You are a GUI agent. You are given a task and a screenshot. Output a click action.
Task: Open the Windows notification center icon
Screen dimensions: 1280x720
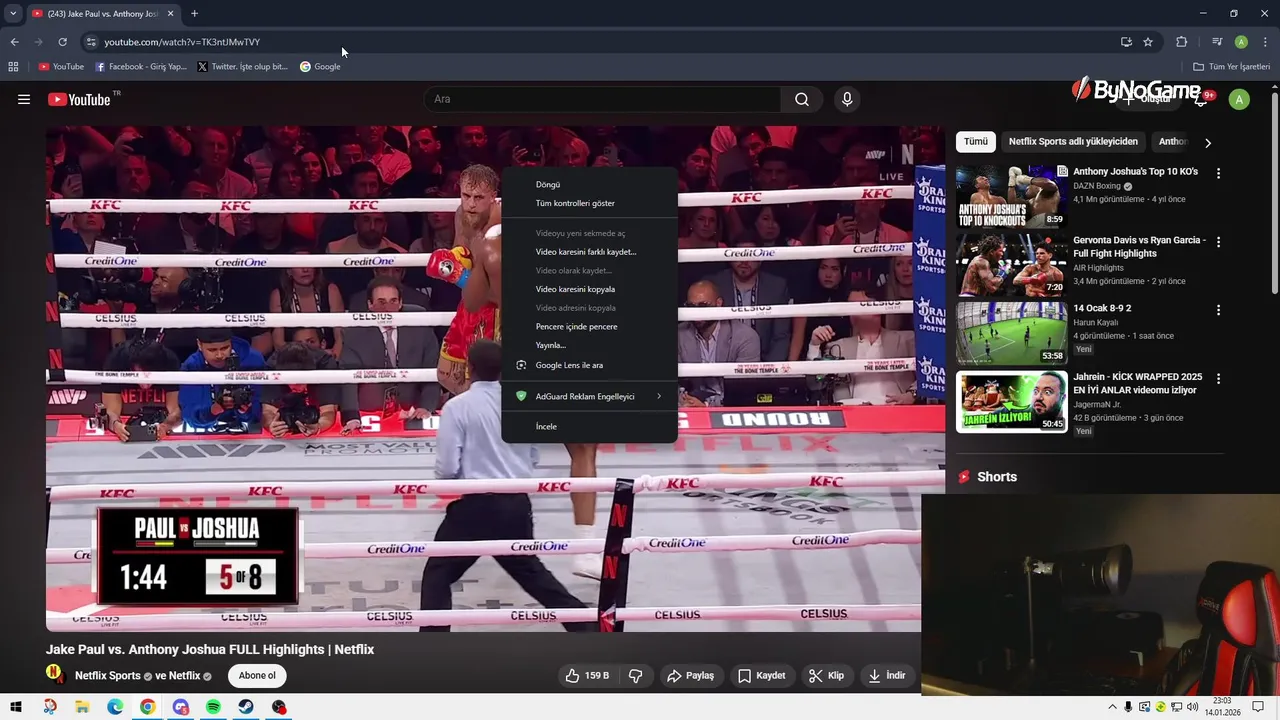(1258, 707)
